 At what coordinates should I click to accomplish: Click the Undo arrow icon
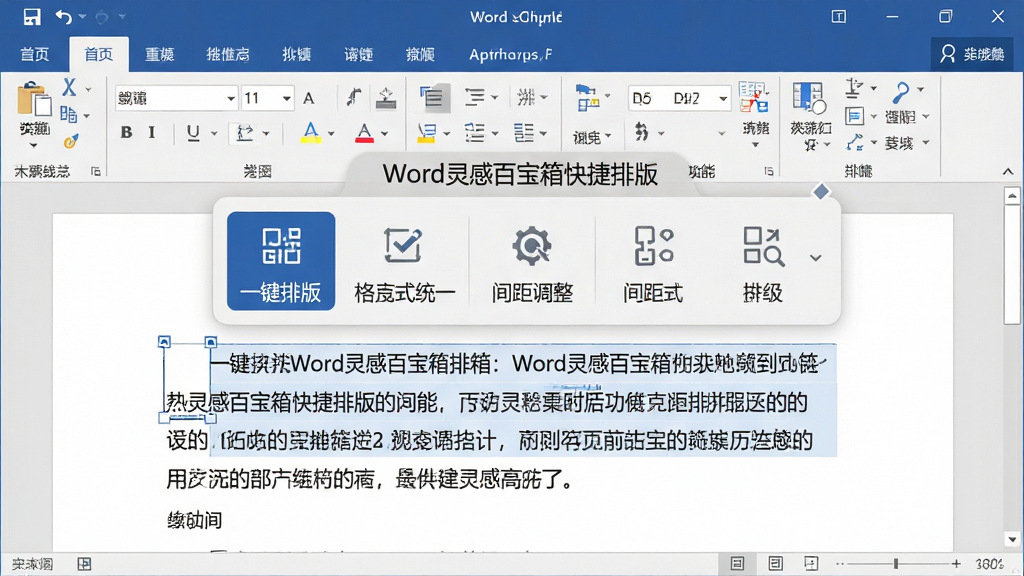click(63, 16)
